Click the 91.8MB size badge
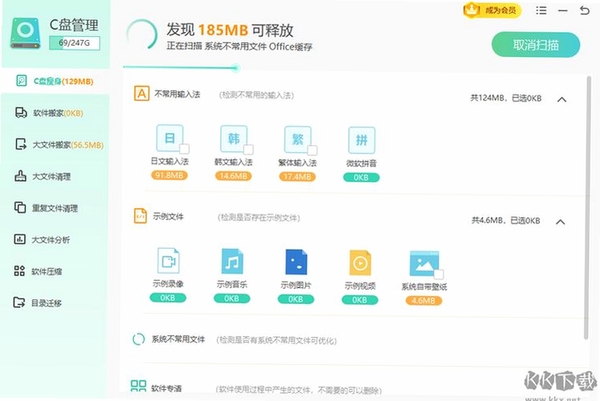Screen dimensions: 600x401 click(x=169, y=175)
